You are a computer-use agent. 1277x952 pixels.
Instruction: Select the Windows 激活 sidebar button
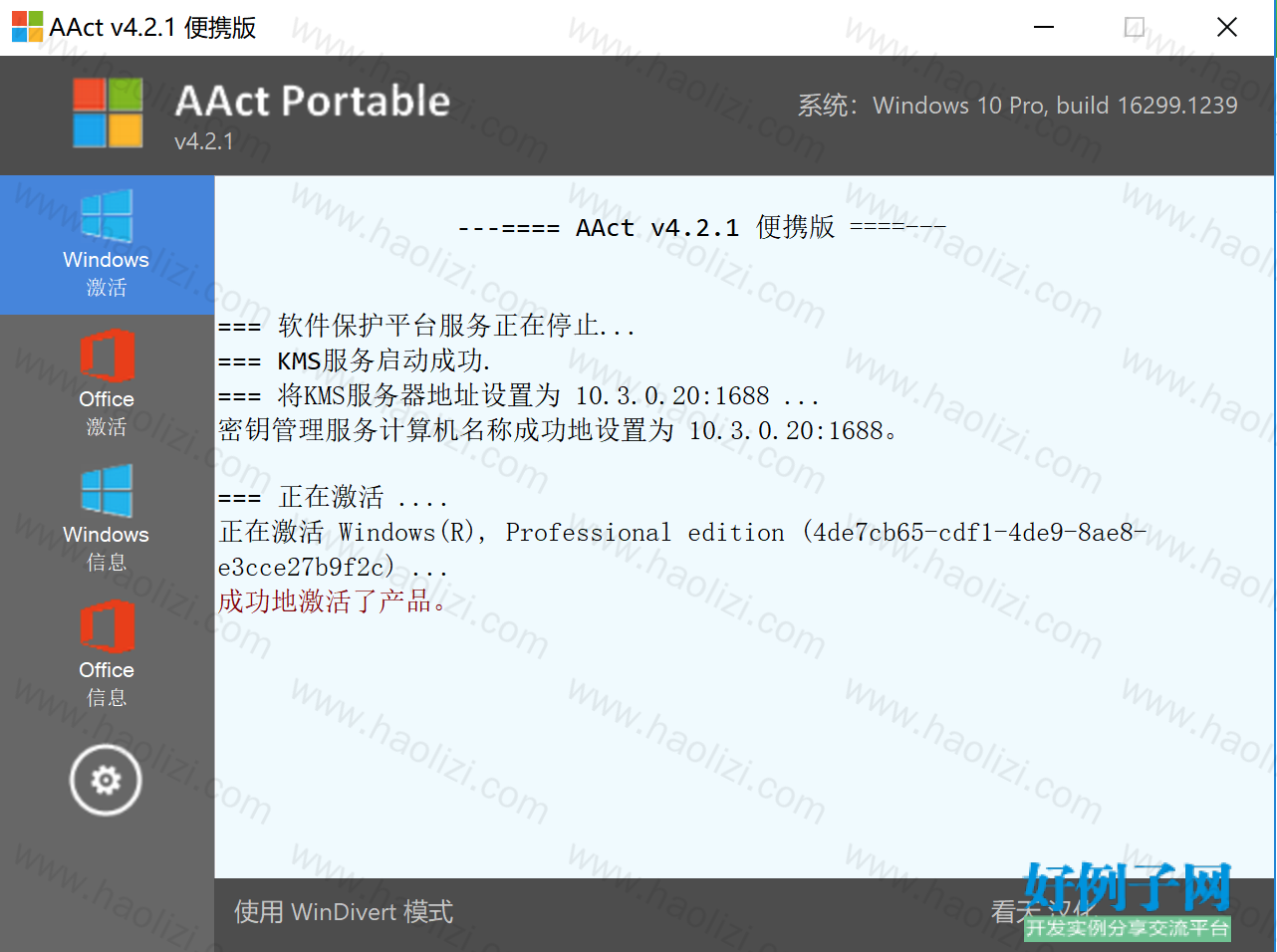point(107,245)
